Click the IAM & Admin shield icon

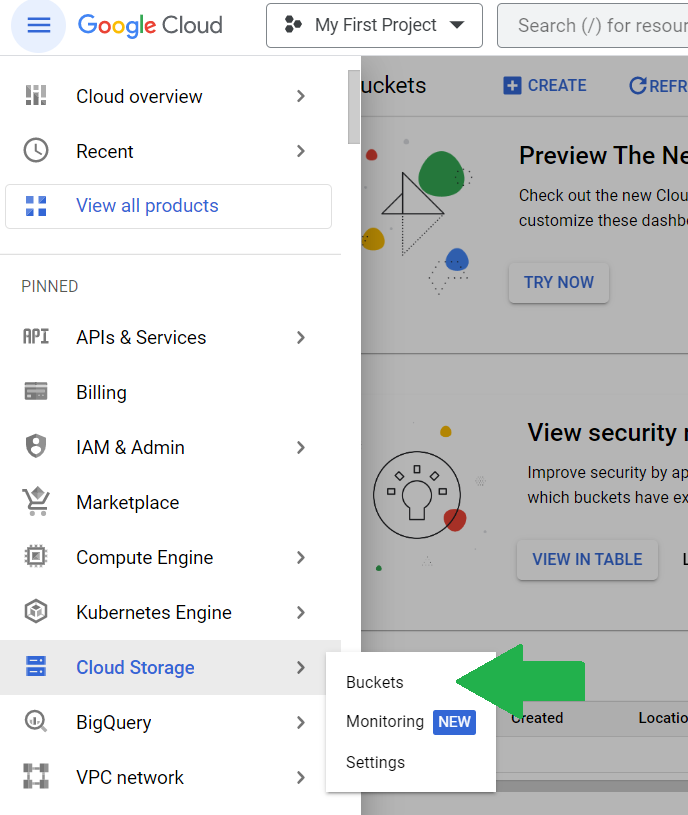[x=36, y=446]
